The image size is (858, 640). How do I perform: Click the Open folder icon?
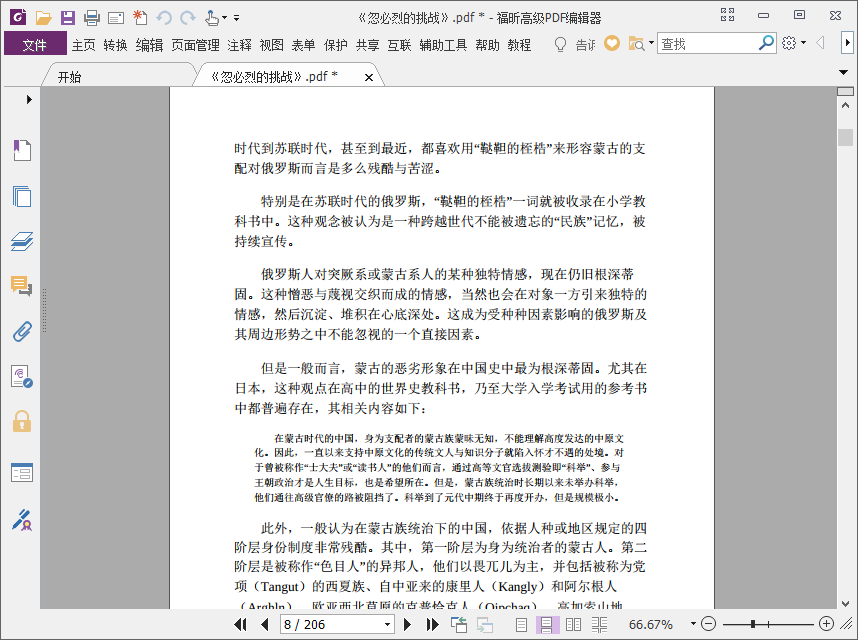tap(43, 18)
